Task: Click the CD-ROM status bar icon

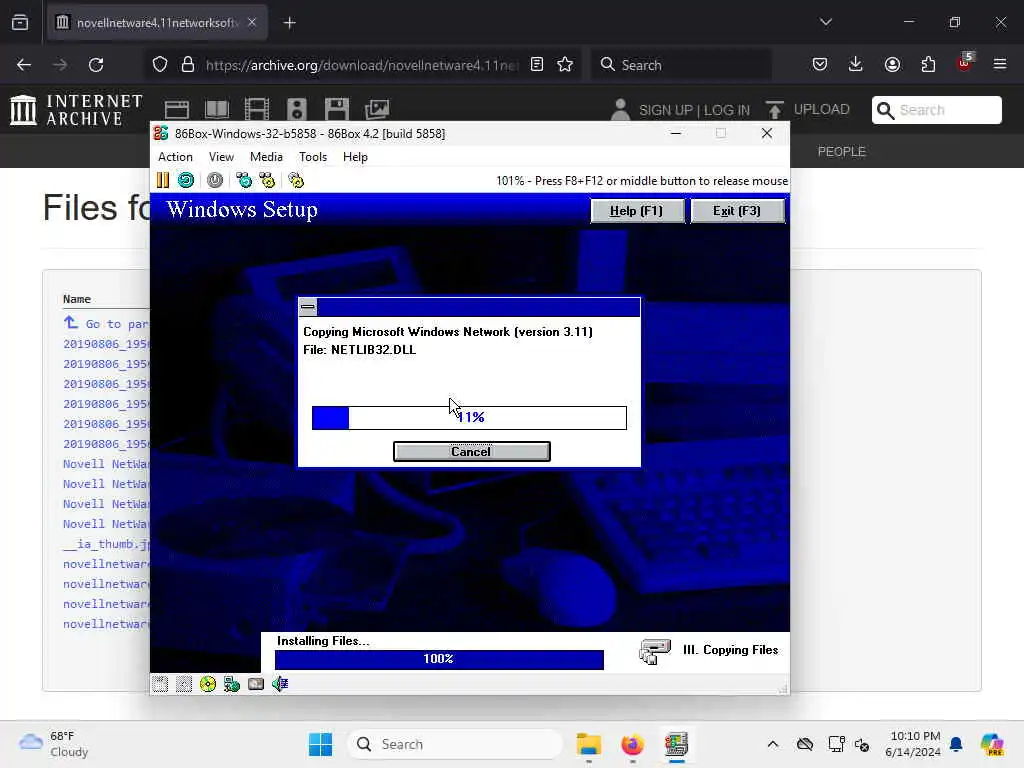Action: [x=208, y=684]
